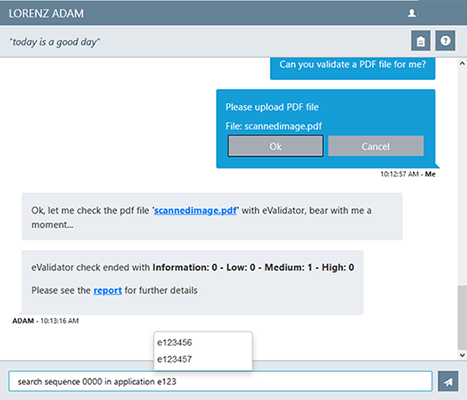This screenshot has width=467, height=400.
Task: Cancel the PDF file upload
Action: (x=376, y=146)
